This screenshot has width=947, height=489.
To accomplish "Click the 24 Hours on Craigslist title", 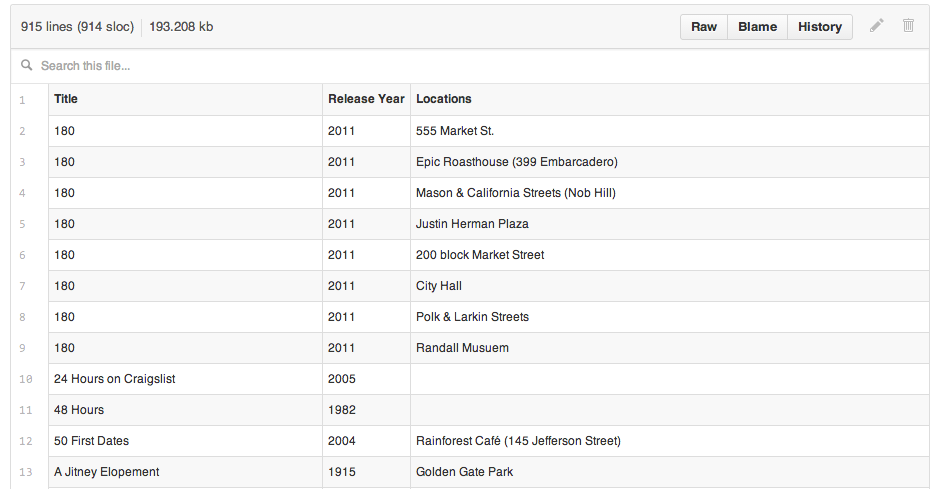I will pos(115,379).
